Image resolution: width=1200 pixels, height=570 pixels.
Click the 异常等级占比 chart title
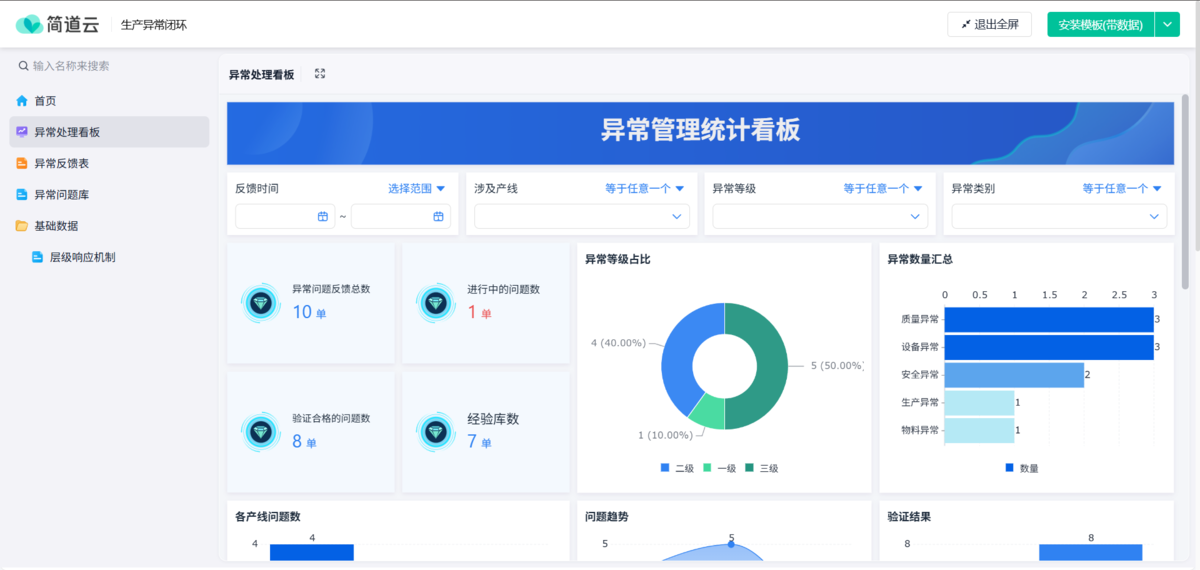pos(618,259)
